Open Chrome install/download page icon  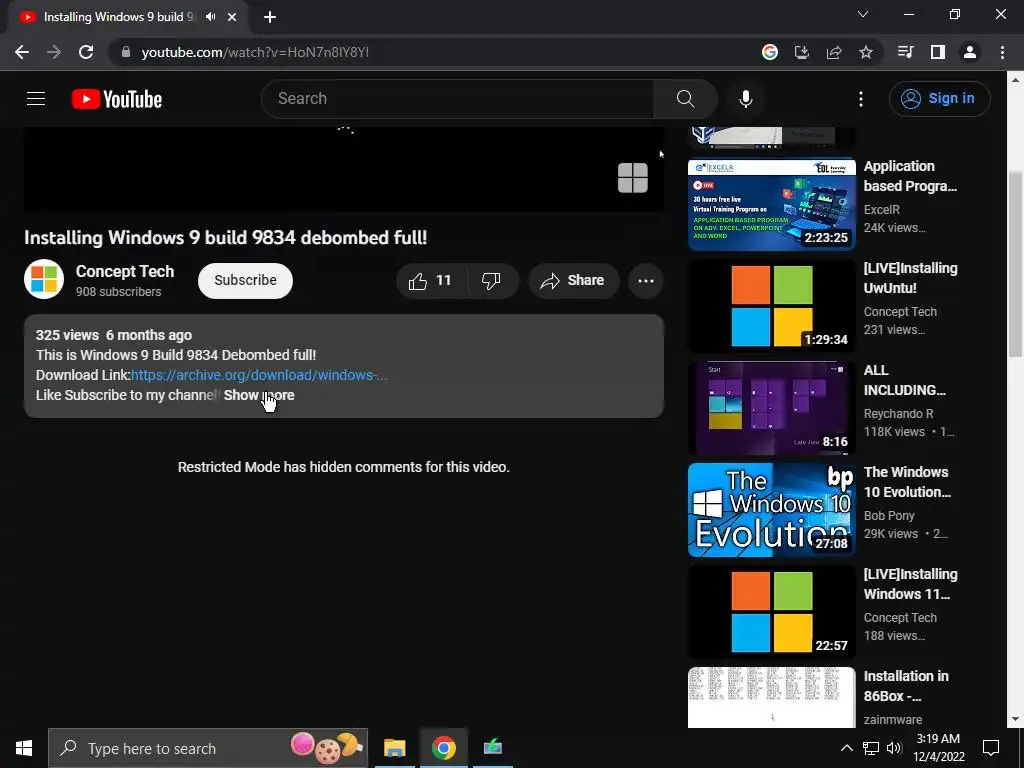[x=802, y=52]
